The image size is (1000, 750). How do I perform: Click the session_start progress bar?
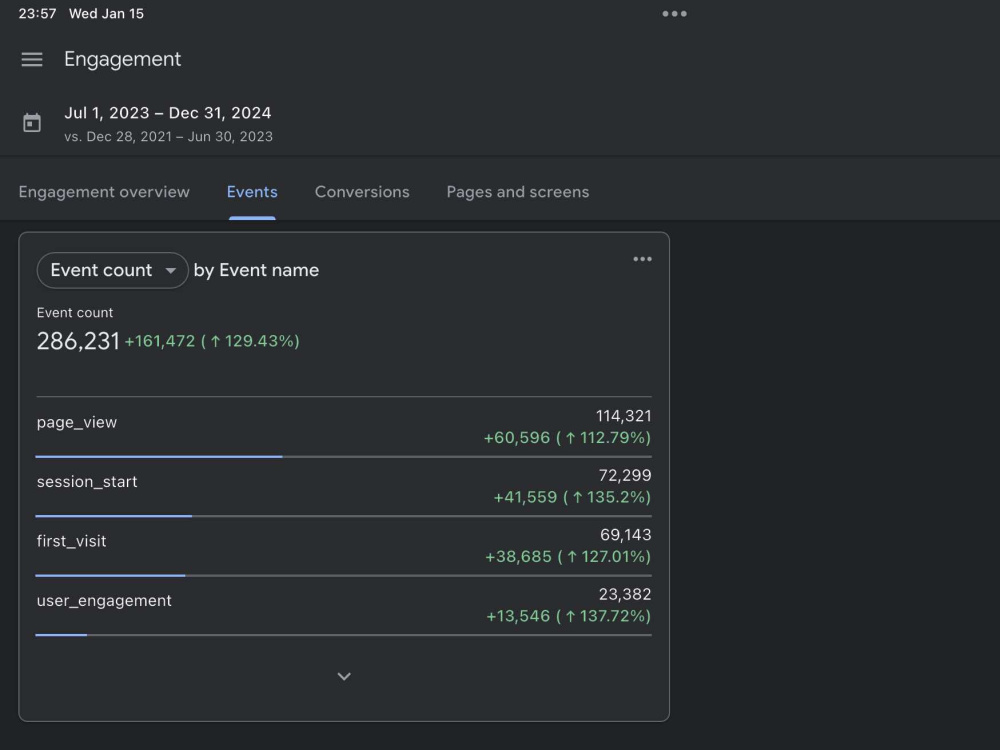344,516
